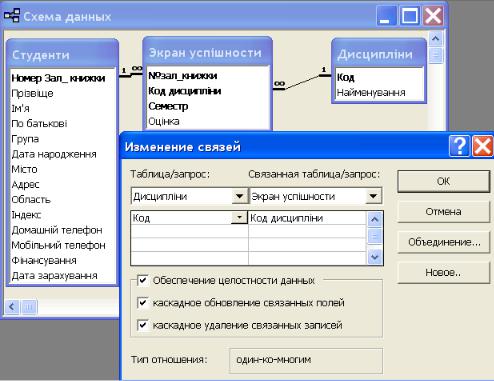Select По батькові field in Студенти

pos(39,124)
